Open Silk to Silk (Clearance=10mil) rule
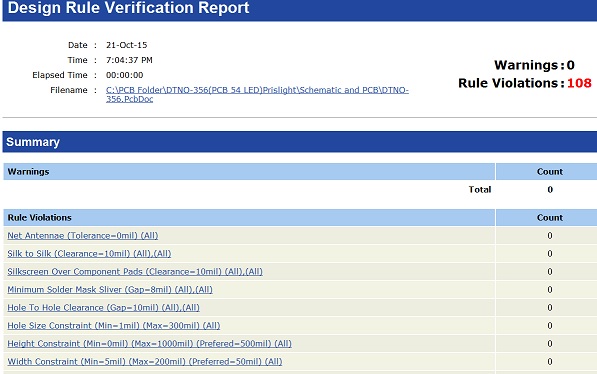This screenshot has width=597, height=374. click(x=89, y=254)
